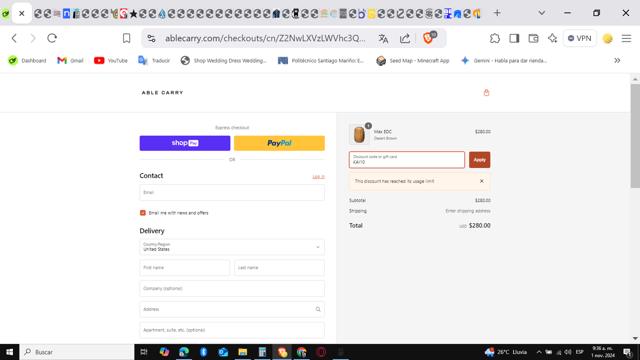Click the address bar URL
The width and height of the screenshot is (640, 360).
[265, 38]
